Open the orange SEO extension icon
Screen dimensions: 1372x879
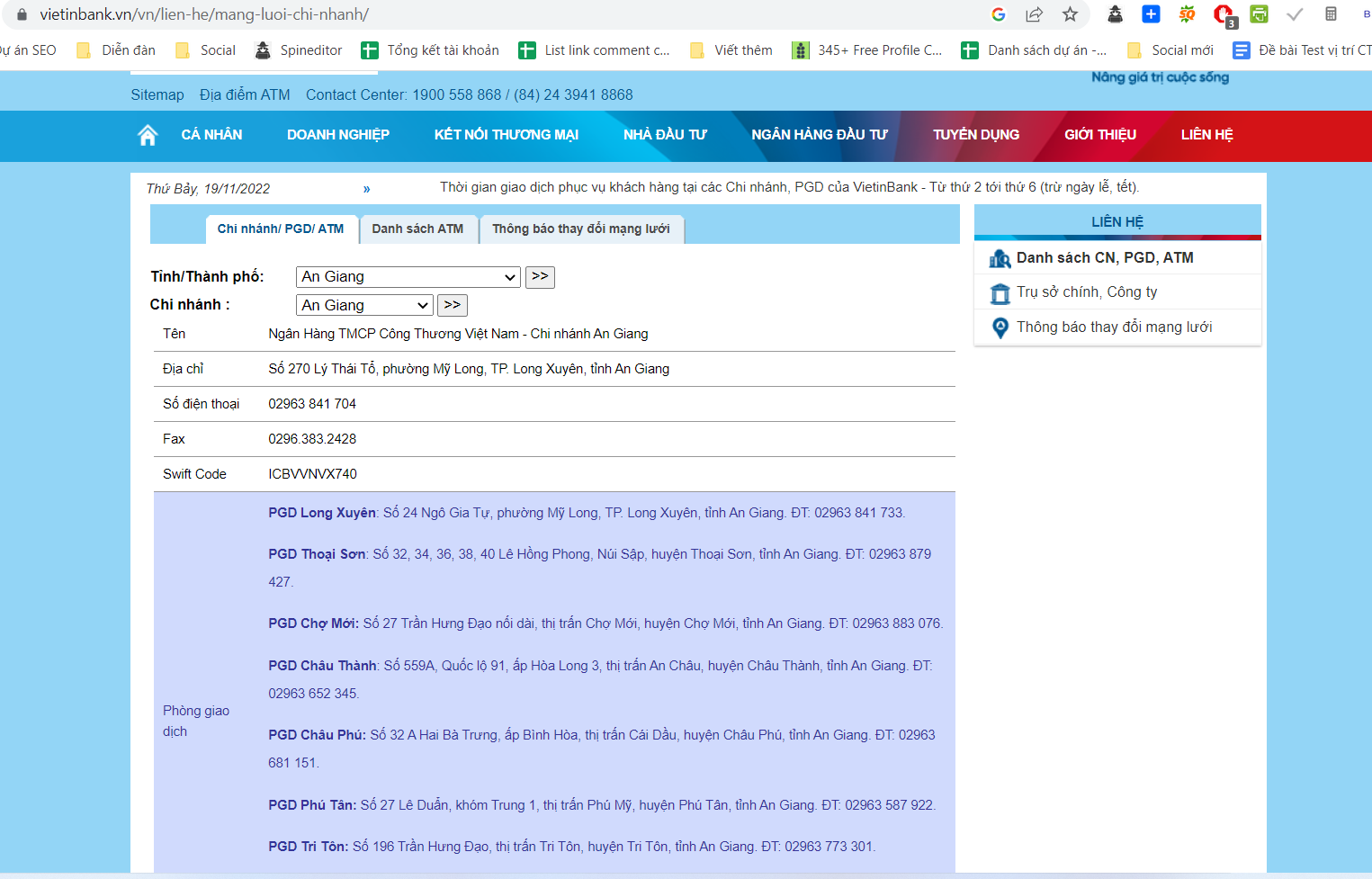[x=1188, y=13]
